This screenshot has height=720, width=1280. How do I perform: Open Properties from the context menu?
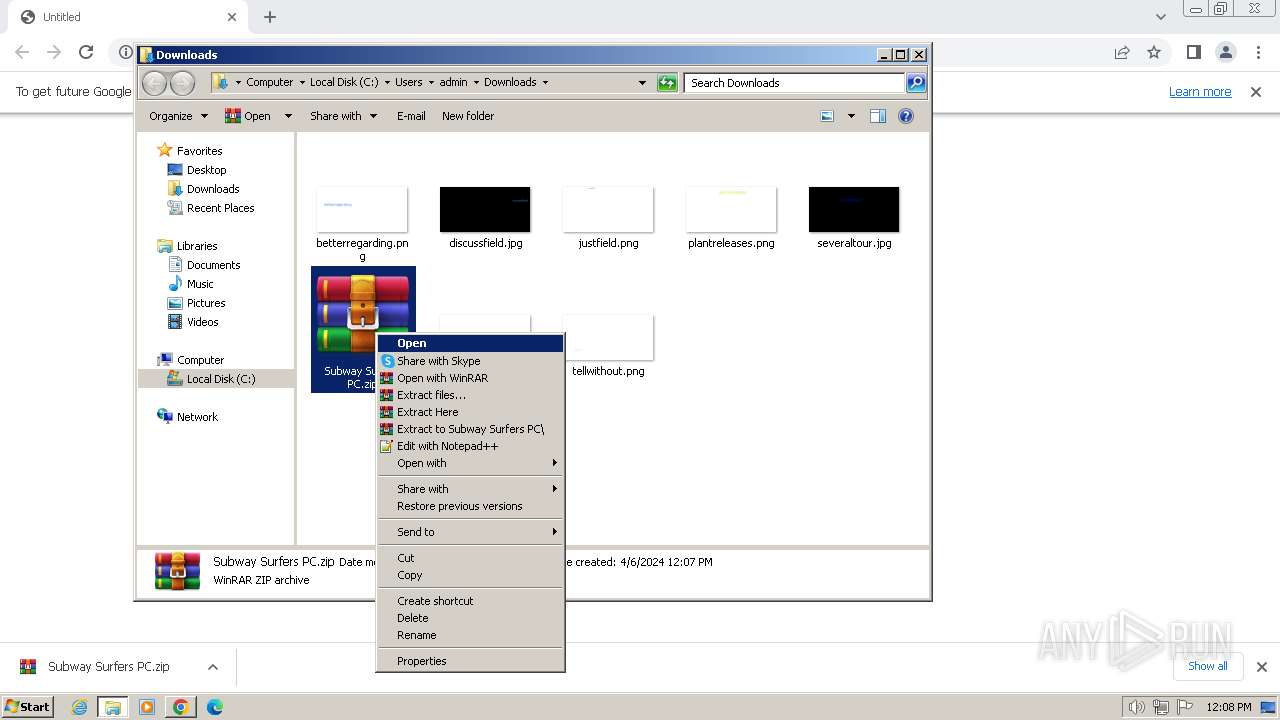(470, 661)
